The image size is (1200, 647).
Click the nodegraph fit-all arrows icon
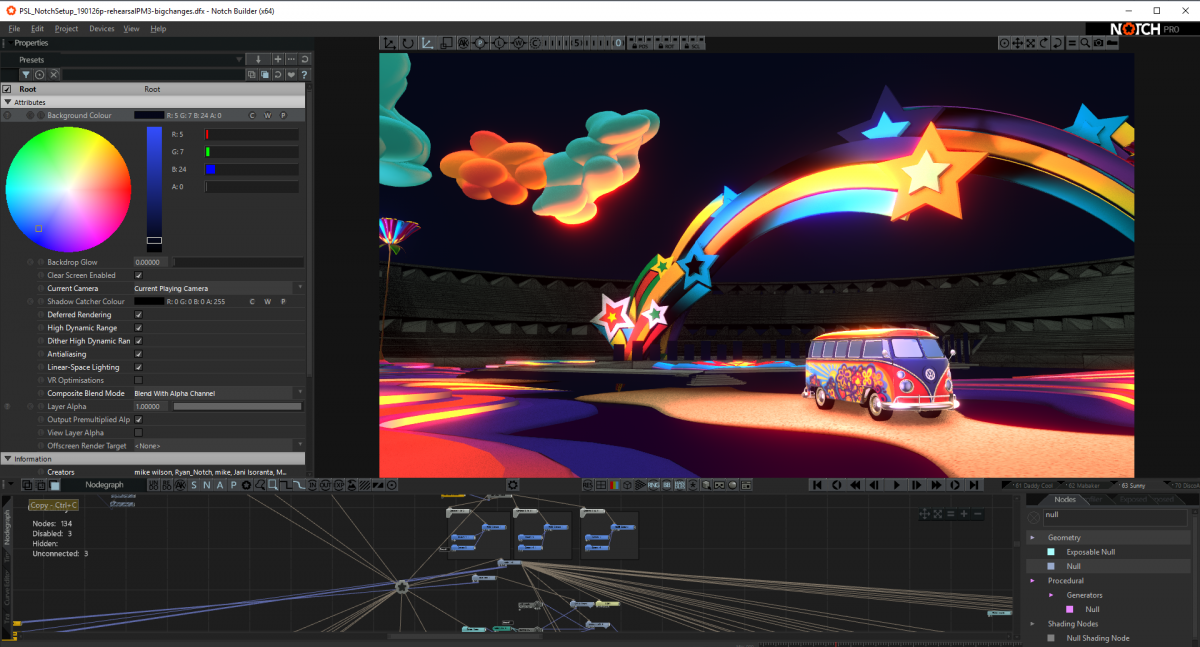point(938,514)
